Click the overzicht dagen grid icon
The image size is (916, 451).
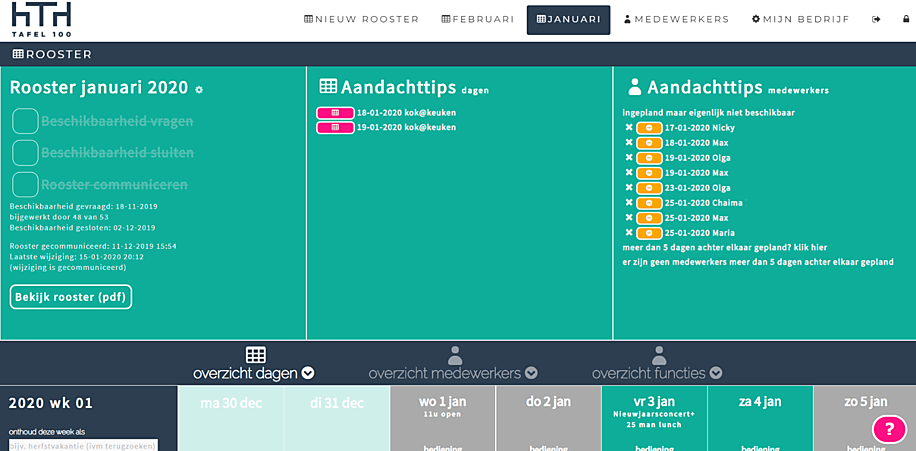point(255,355)
